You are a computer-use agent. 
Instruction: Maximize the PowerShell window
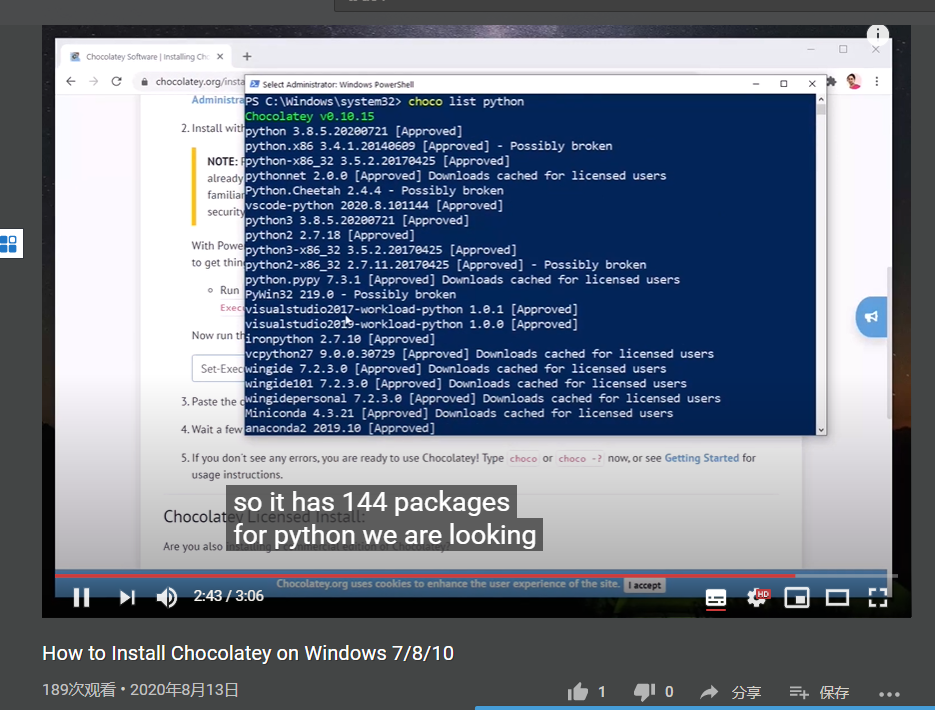click(x=784, y=84)
